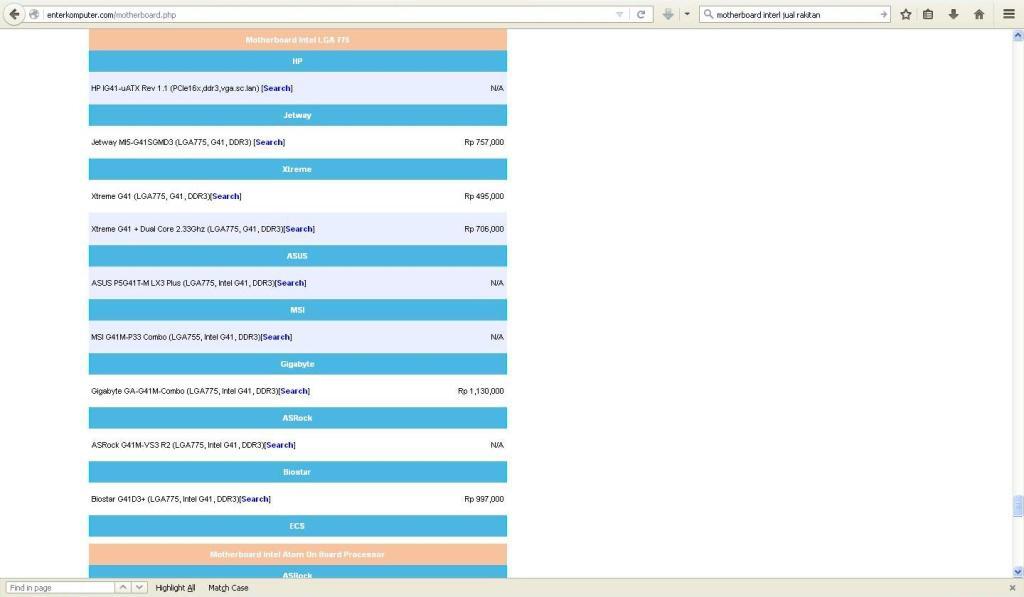This screenshot has width=1024, height=597.
Task: Toggle Highlight All in find bar
Action: pos(175,588)
